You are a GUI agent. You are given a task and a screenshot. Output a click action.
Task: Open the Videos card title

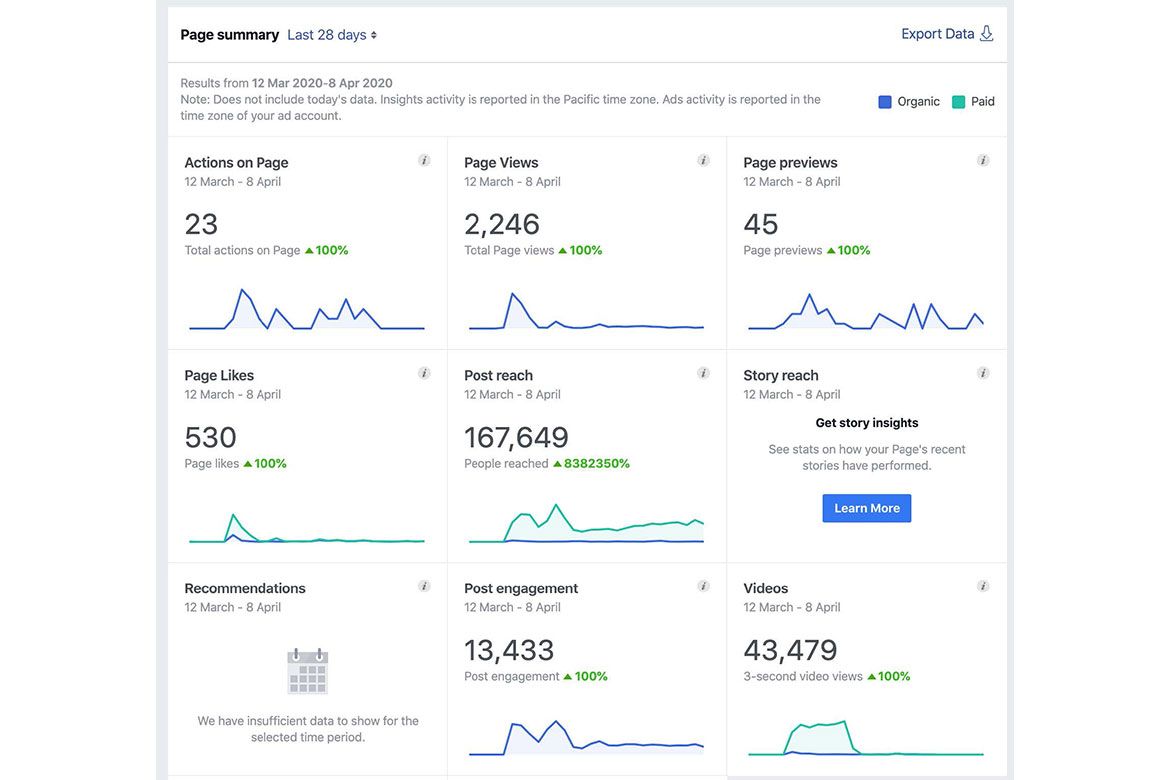coord(766,588)
